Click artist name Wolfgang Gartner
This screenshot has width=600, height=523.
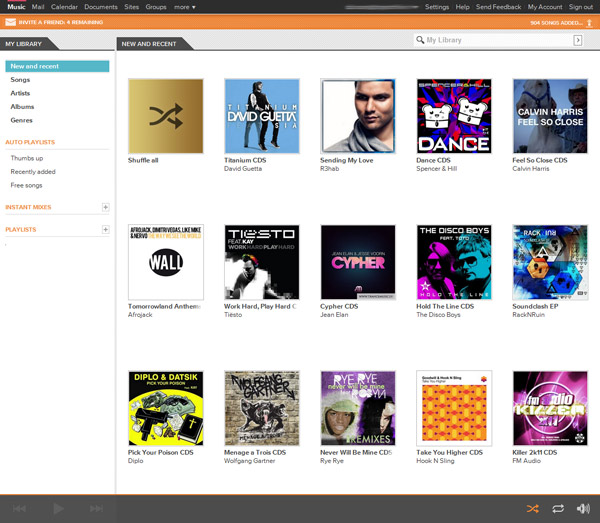click(249, 461)
